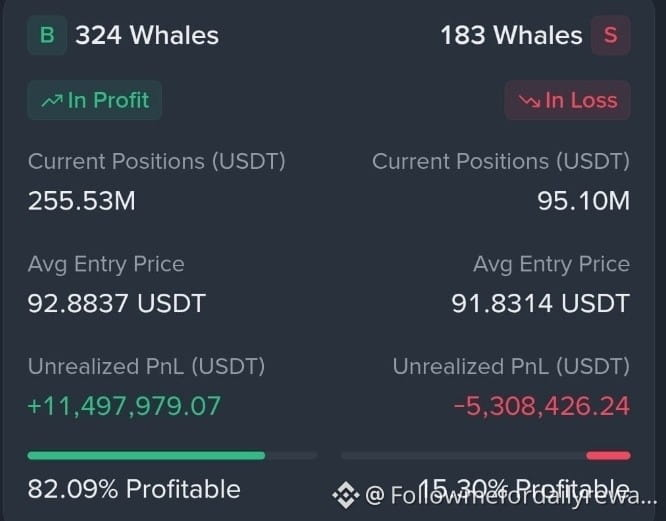Image resolution: width=666 pixels, height=521 pixels.
Task: Open the Followmefordailyrewa... profile link
Action: tap(511, 495)
